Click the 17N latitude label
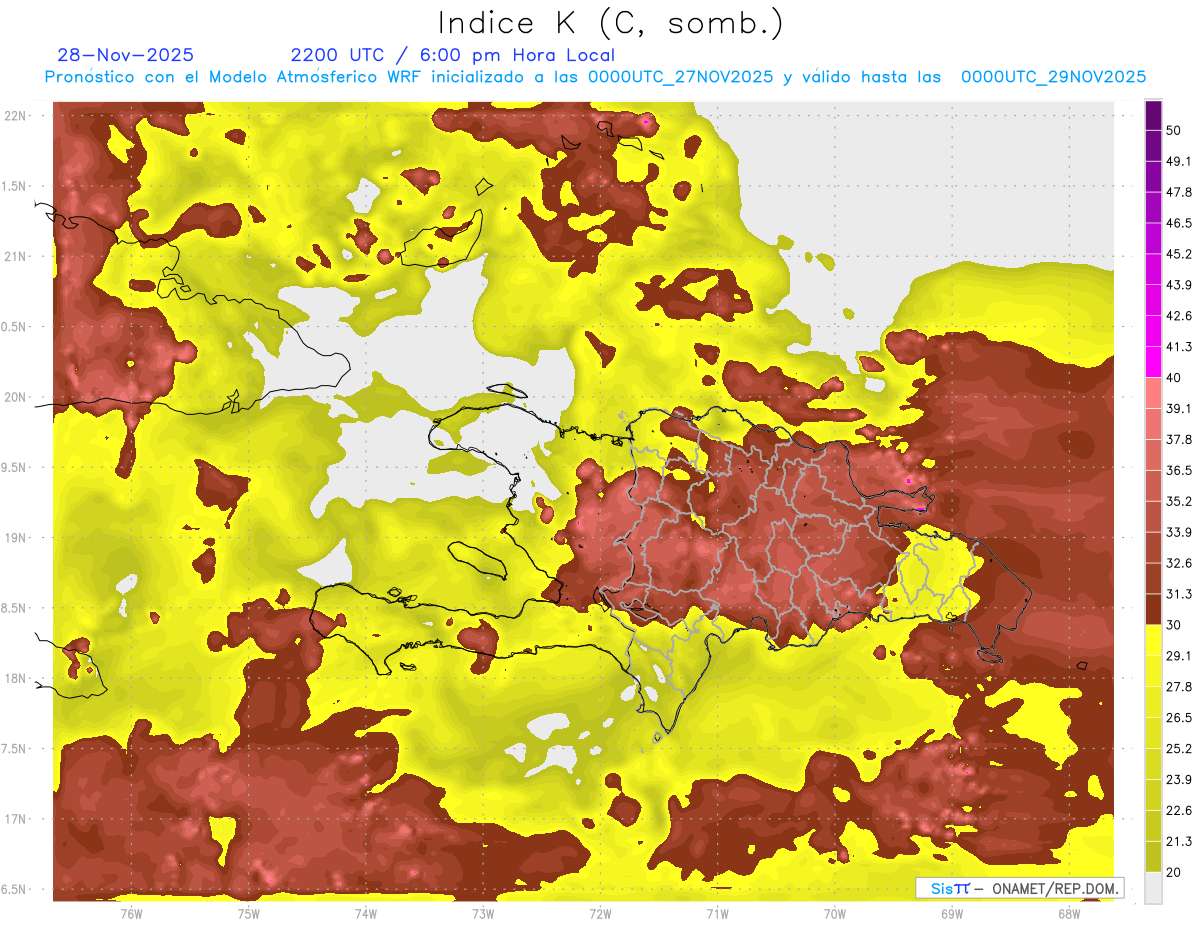 17,819
